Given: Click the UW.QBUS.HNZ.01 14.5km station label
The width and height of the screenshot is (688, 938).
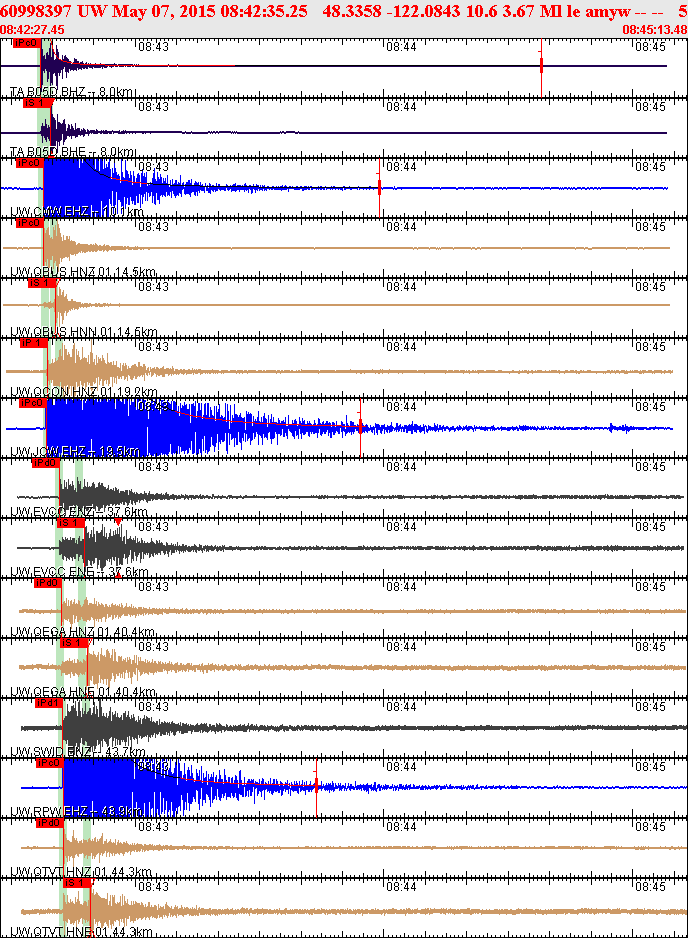Looking at the screenshot, I should (83, 272).
